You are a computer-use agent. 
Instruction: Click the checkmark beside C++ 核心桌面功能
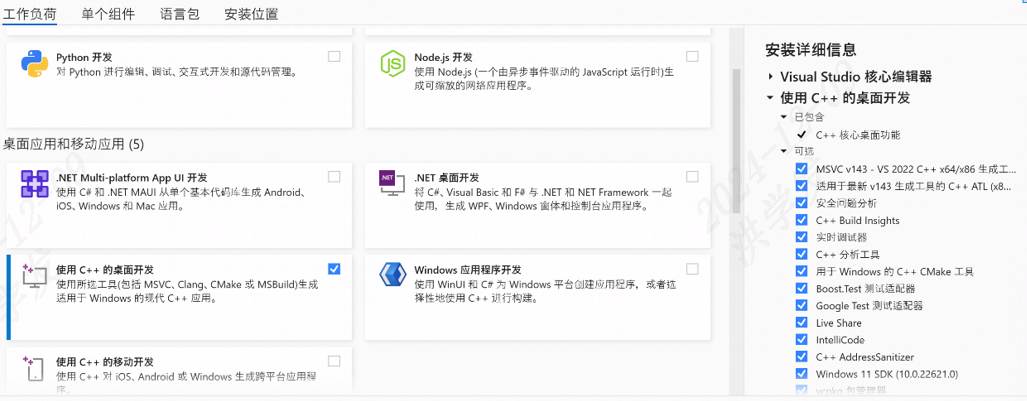[802, 135]
